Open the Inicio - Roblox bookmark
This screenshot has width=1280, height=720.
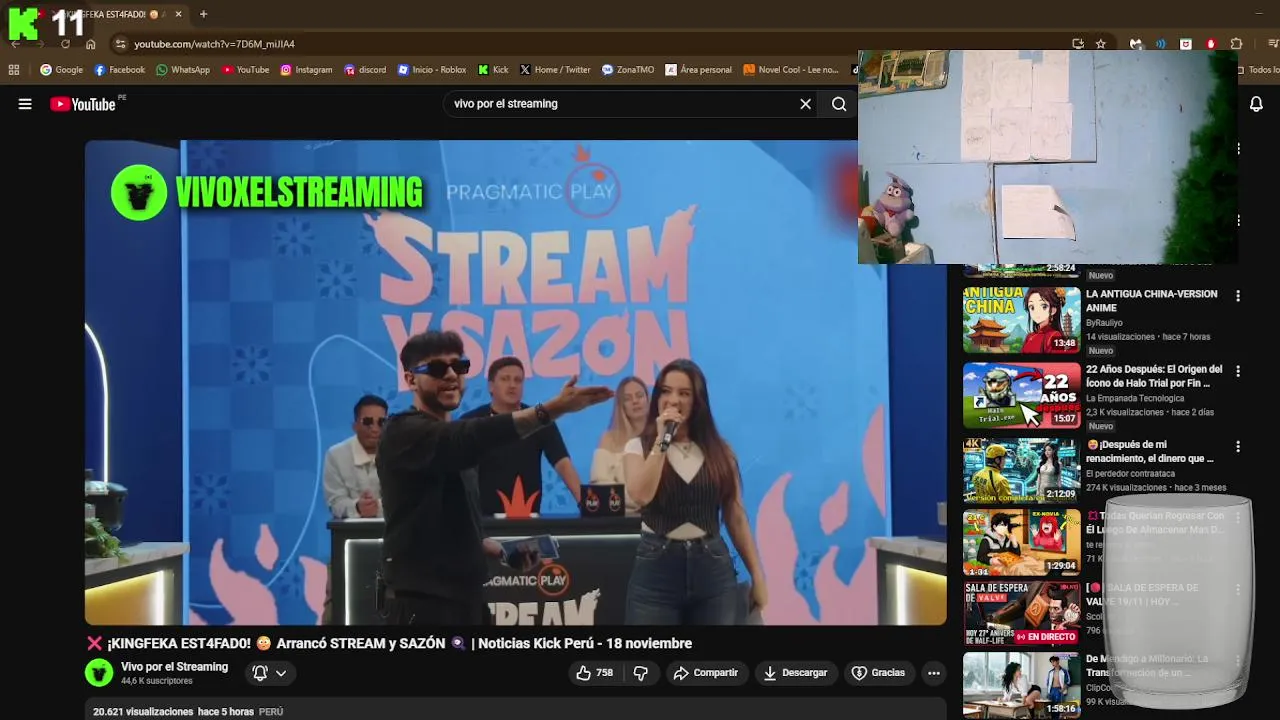click(432, 70)
